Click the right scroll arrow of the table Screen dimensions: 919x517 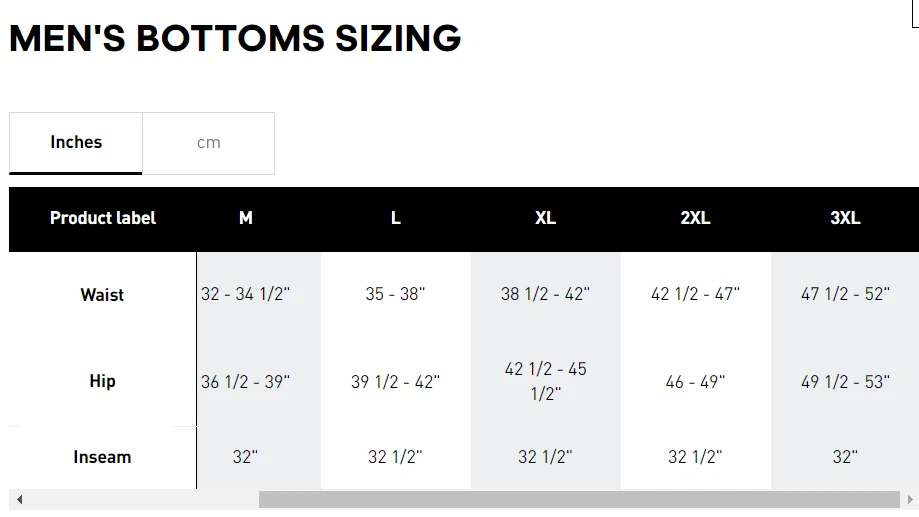(x=909, y=499)
